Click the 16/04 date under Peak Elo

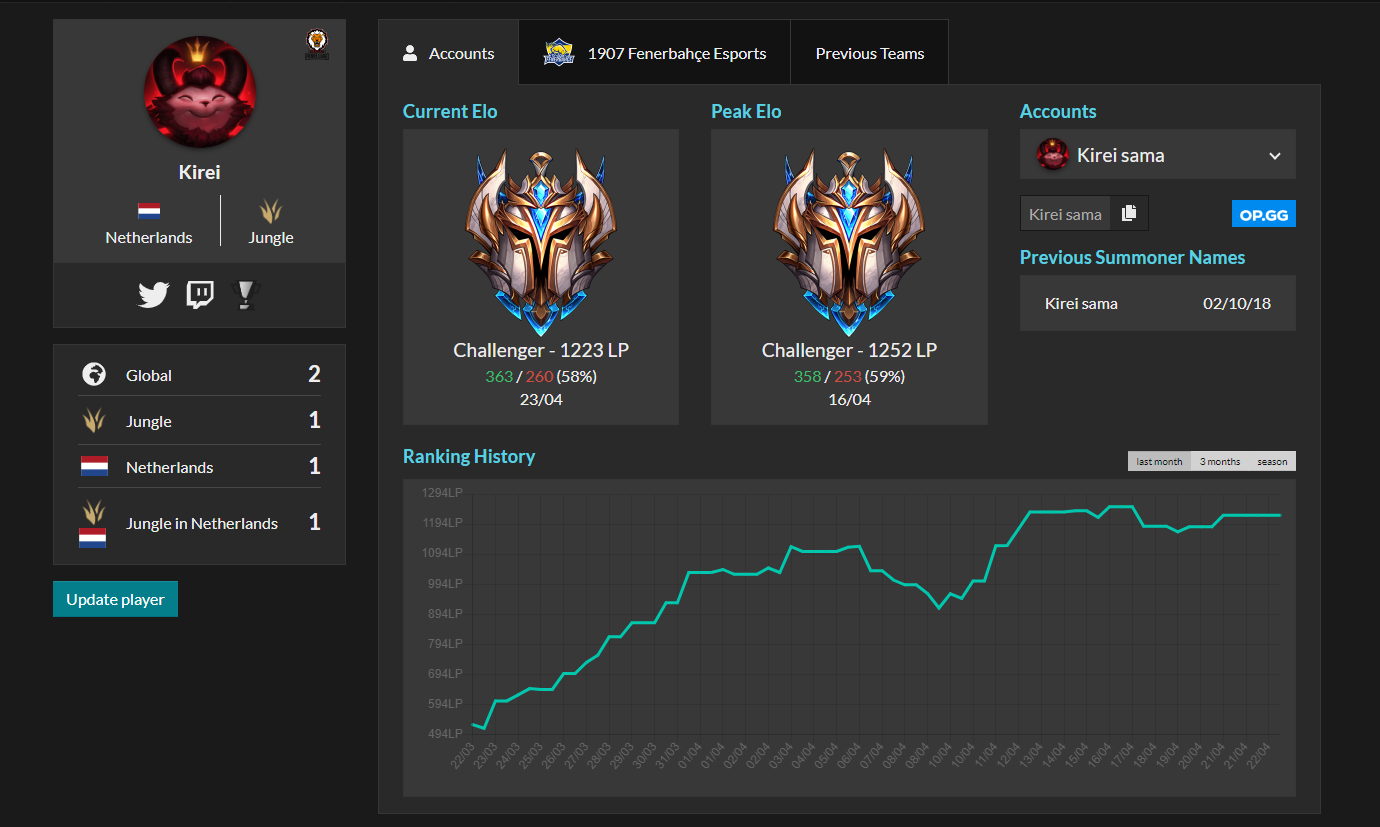click(x=849, y=399)
